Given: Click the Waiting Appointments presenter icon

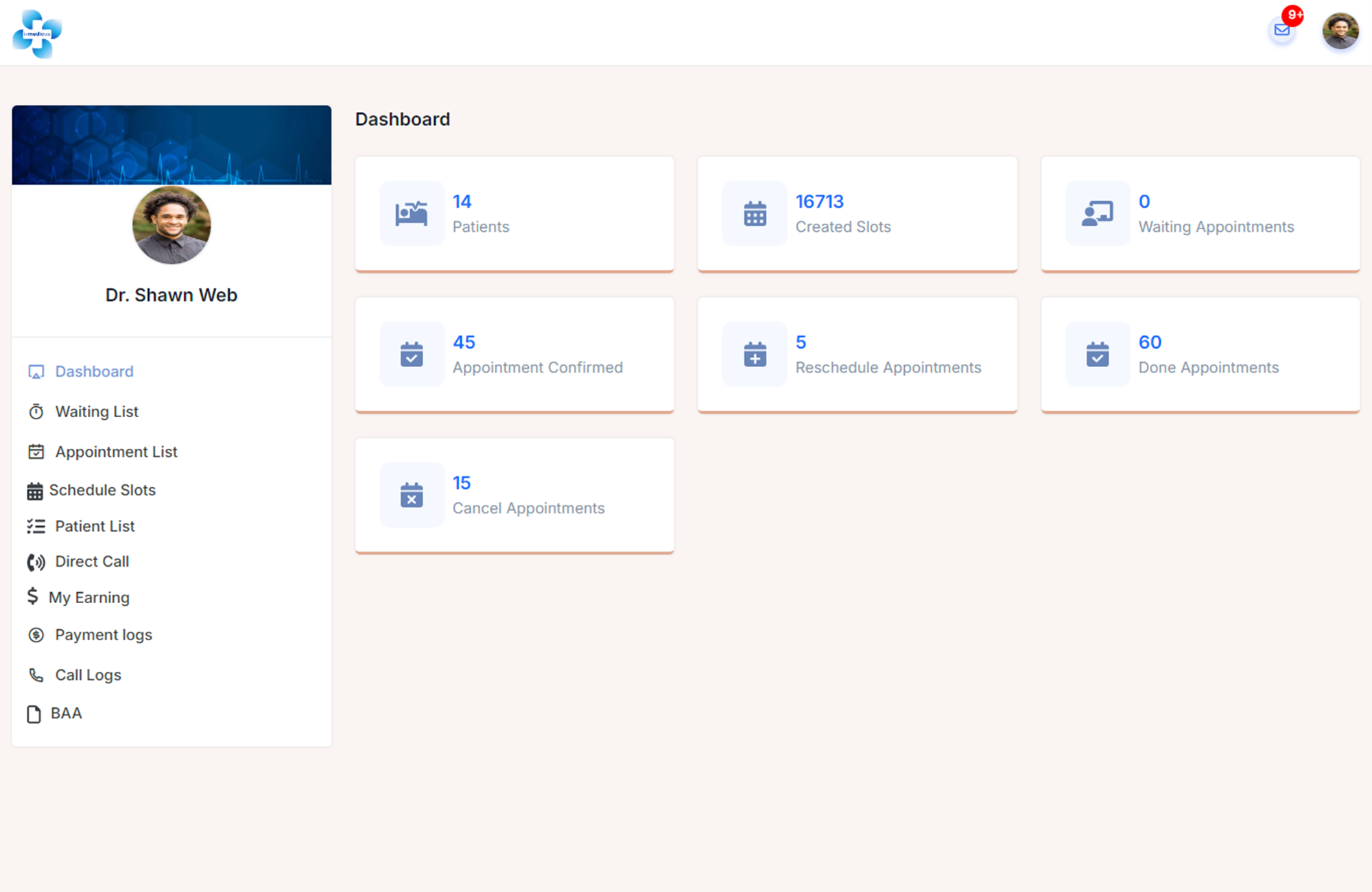Looking at the screenshot, I should pyautogui.click(x=1098, y=213).
